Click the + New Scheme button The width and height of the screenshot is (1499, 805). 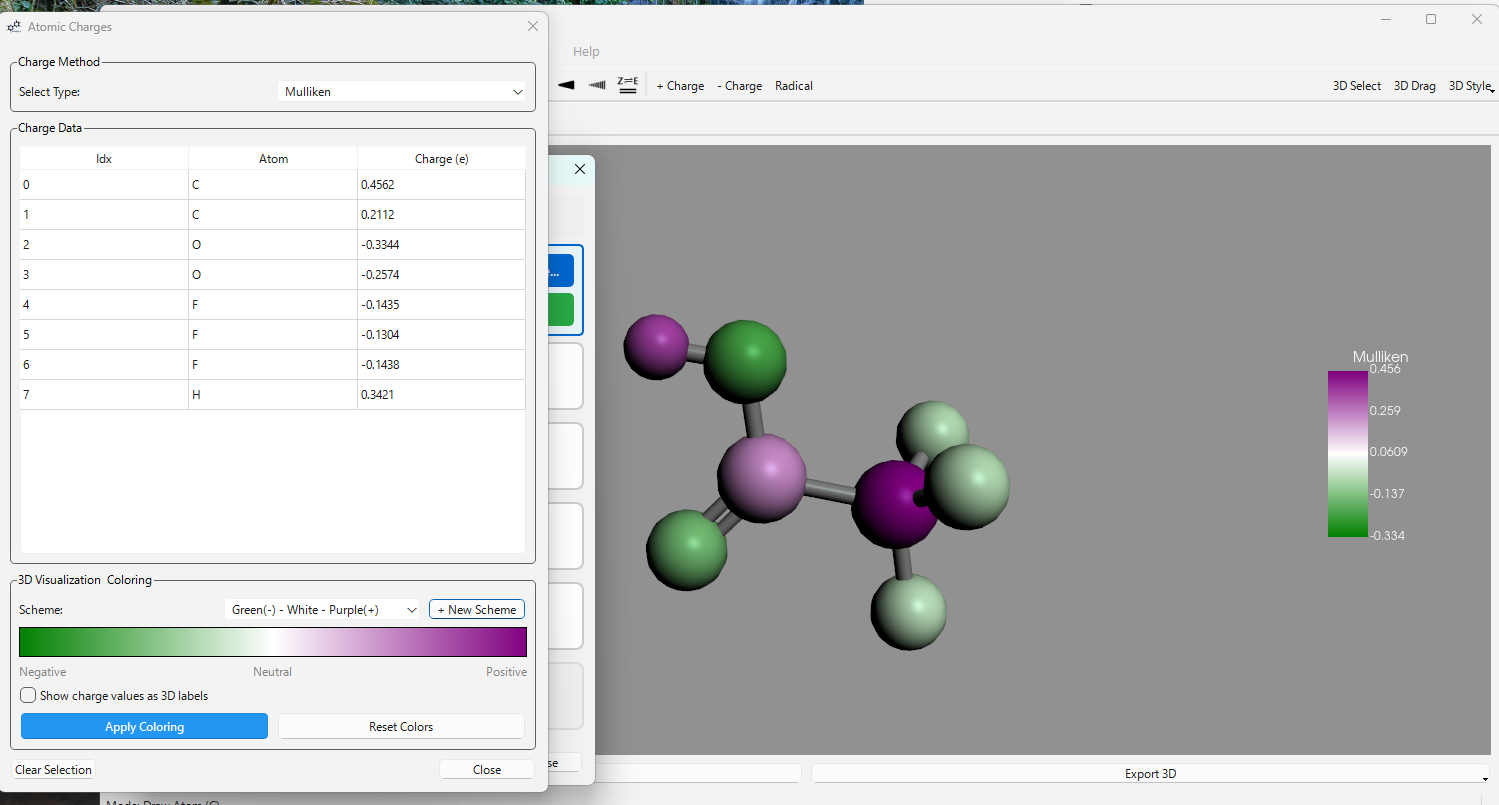(477, 610)
